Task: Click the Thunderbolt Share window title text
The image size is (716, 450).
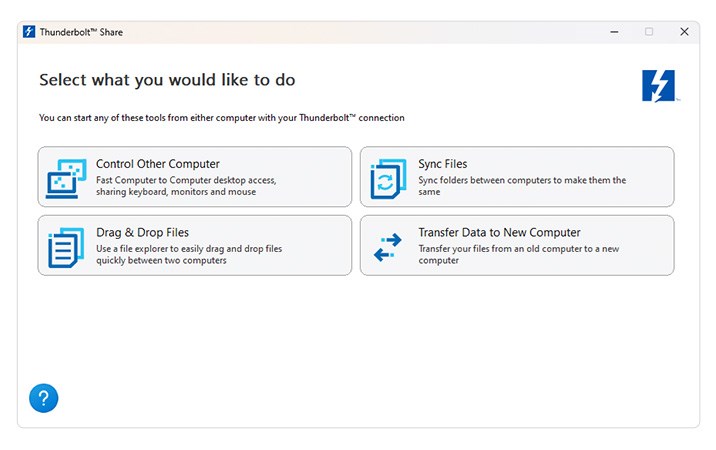Action: (81, 32)
